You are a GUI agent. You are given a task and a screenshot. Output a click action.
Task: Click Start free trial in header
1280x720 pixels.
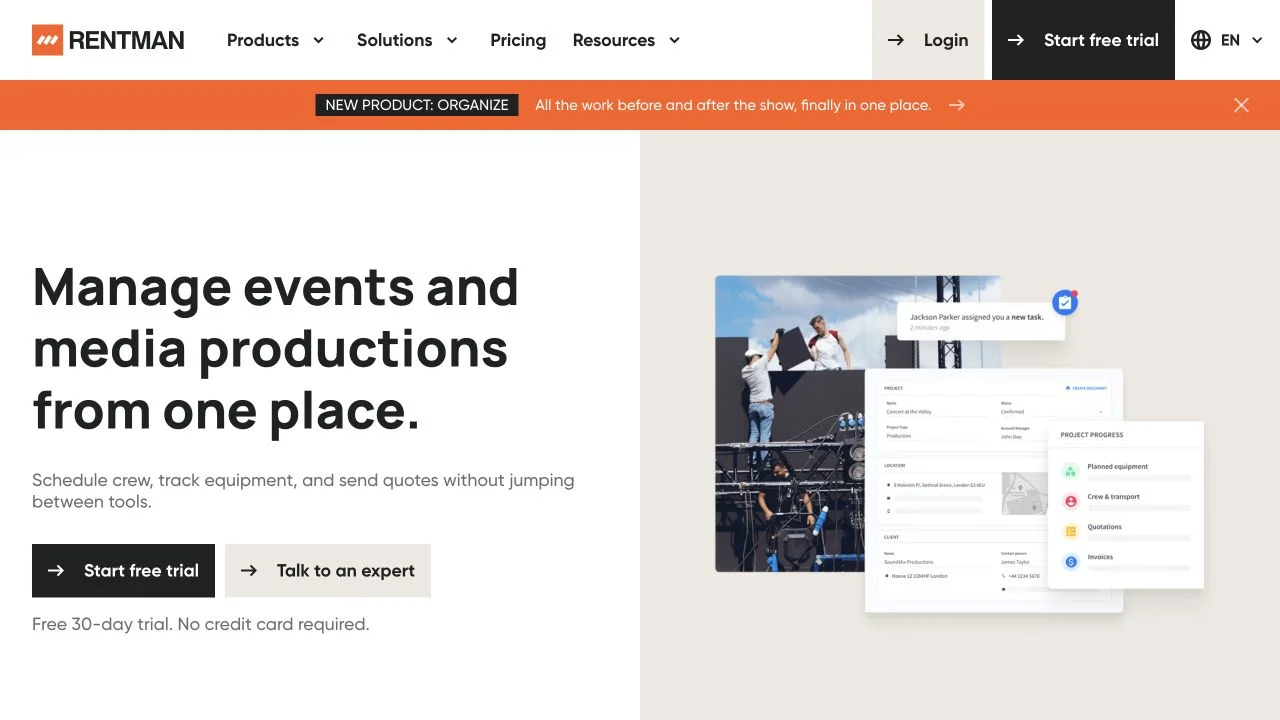[1083, 40]
